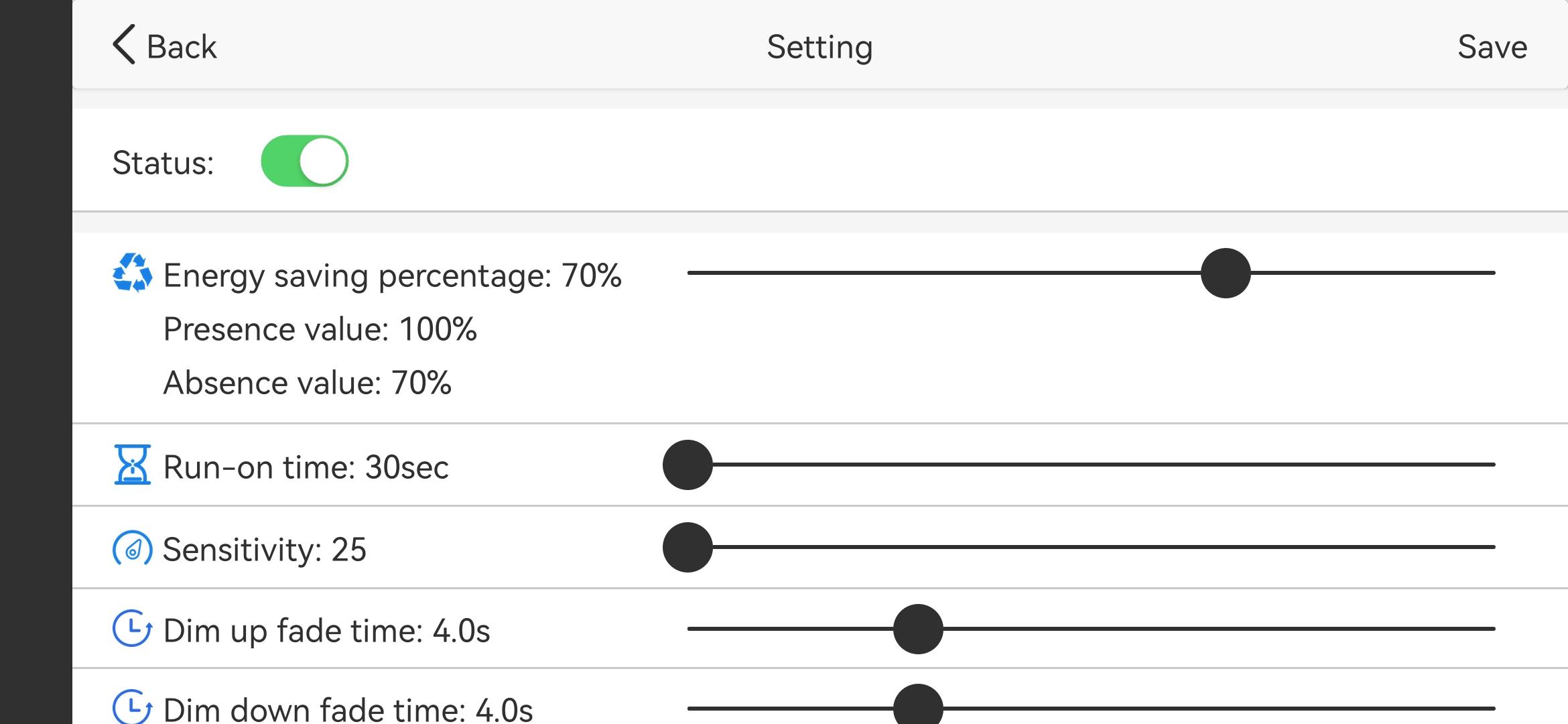1568x724 pixels.
Task: Click the sensitivity slider handle
Action: (688, 547)
